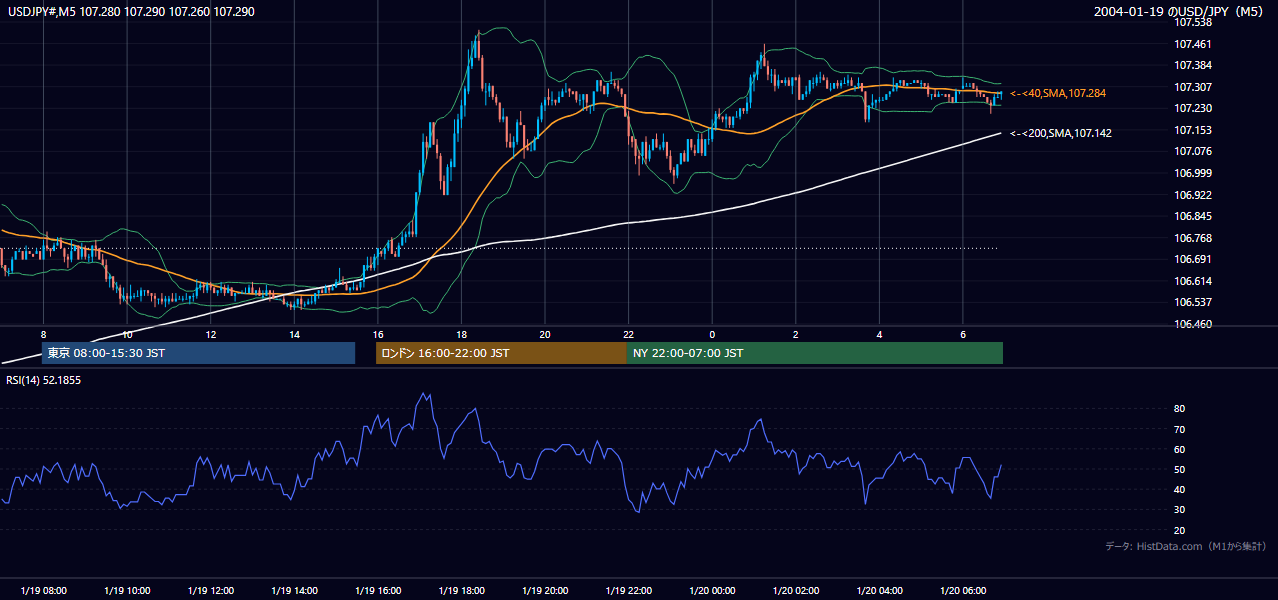The width and height of the screenshot is (1278, 600).
Task: Click the 40 SMA 107.284 label
Action: [1058, 93]
